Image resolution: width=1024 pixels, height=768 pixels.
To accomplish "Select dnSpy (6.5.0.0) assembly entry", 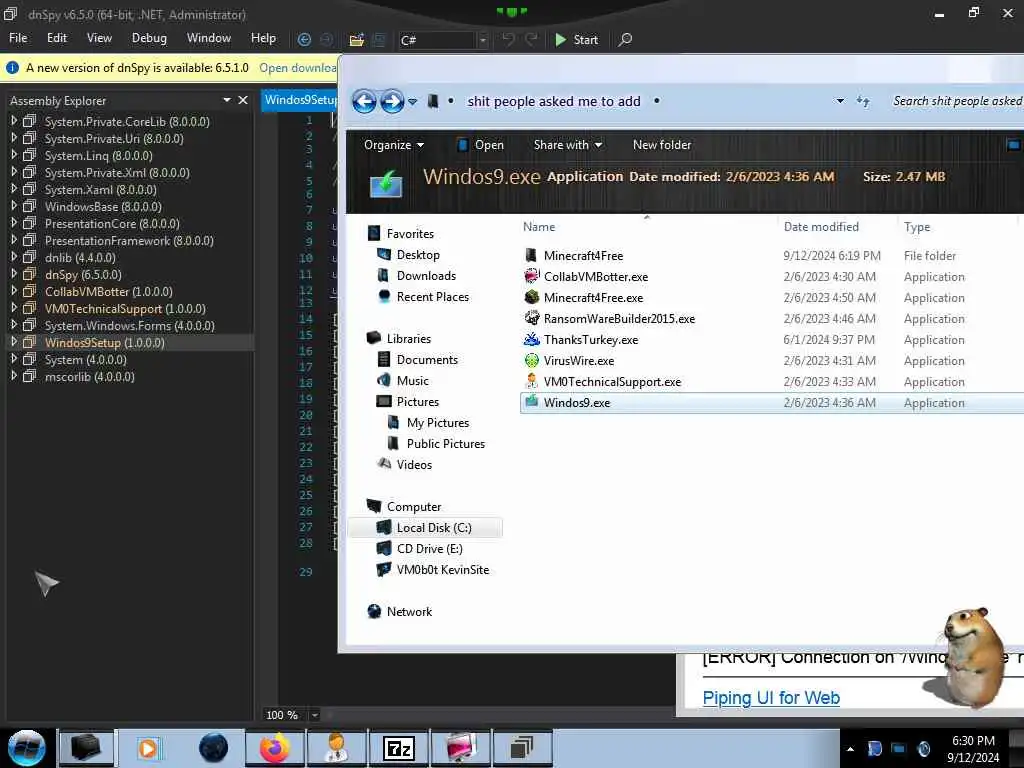I will point(83,274).
